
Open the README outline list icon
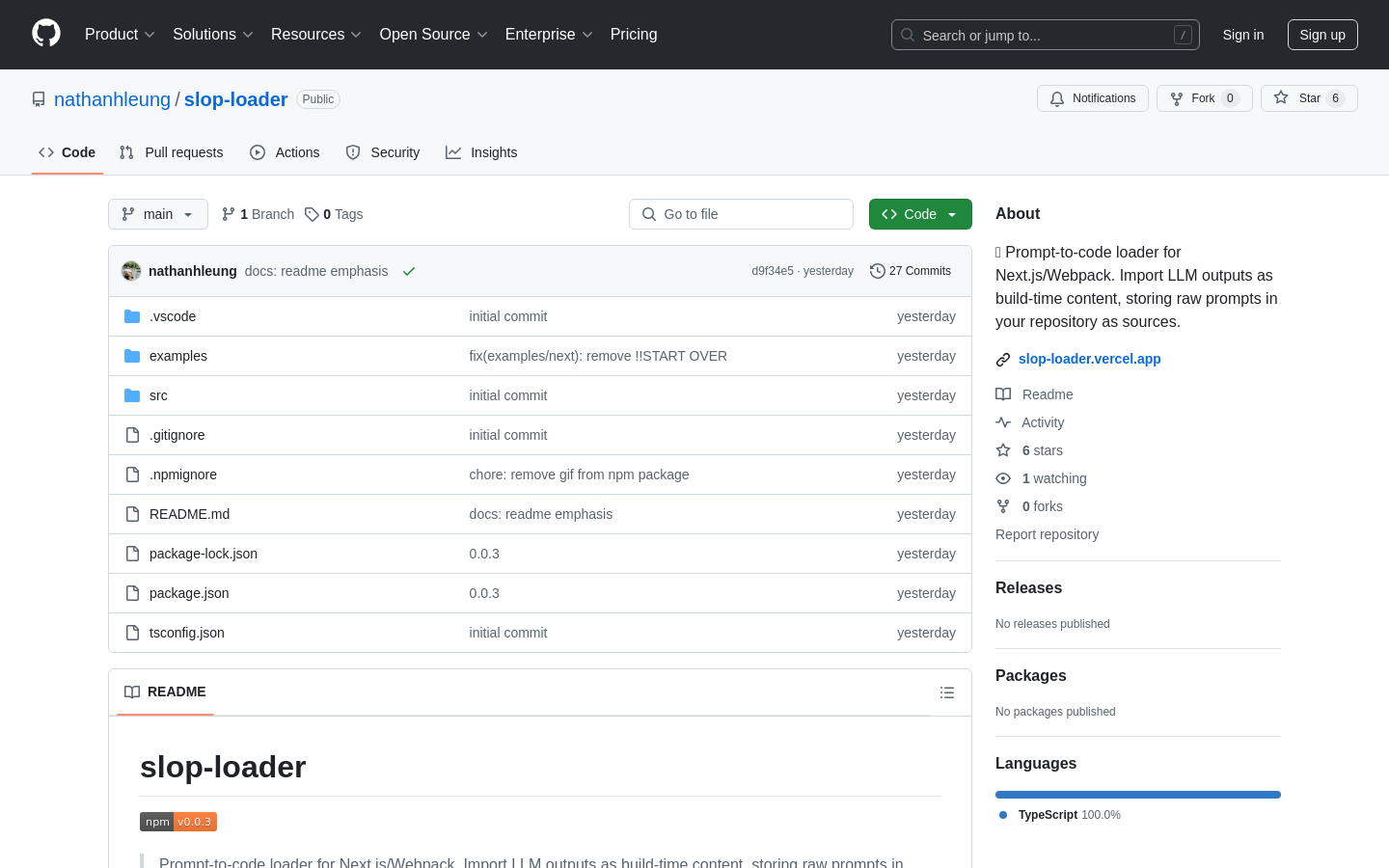947,692
